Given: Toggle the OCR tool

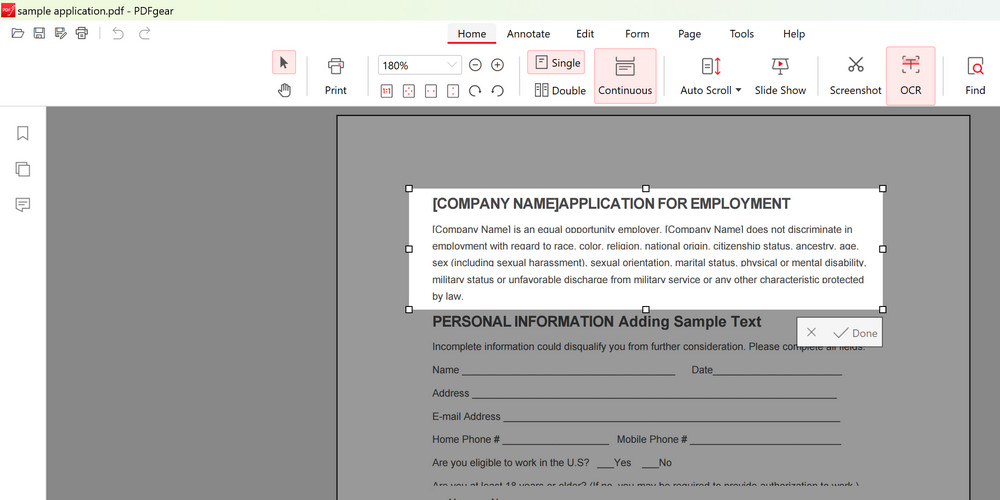Looking at the screenshot, I should [911, 76].
